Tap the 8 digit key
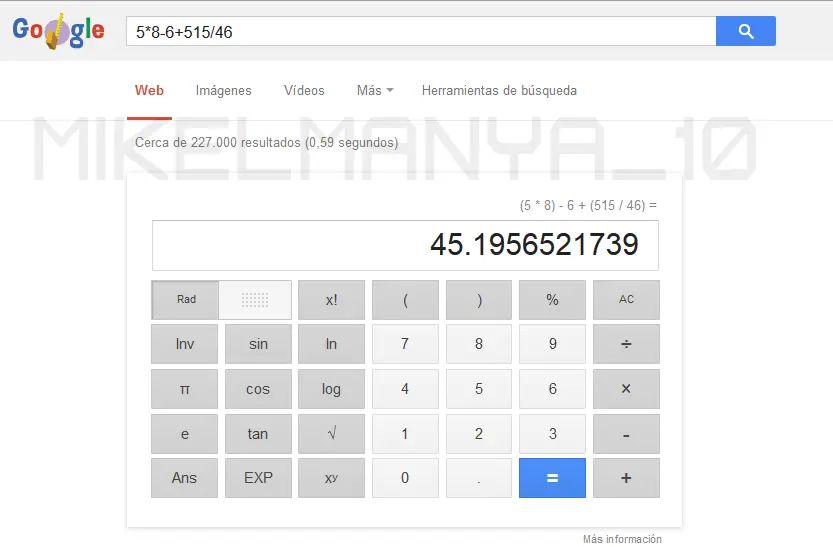 (479, 344)
